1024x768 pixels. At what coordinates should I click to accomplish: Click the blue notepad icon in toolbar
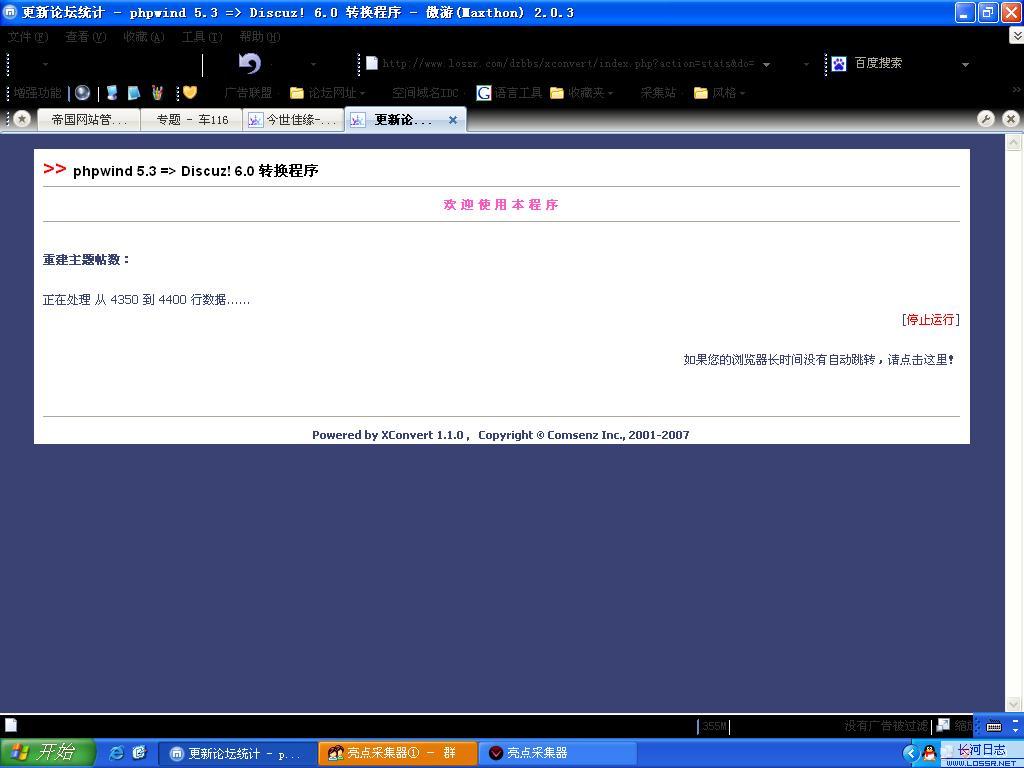pyautogui.click(x=134, y=93)
